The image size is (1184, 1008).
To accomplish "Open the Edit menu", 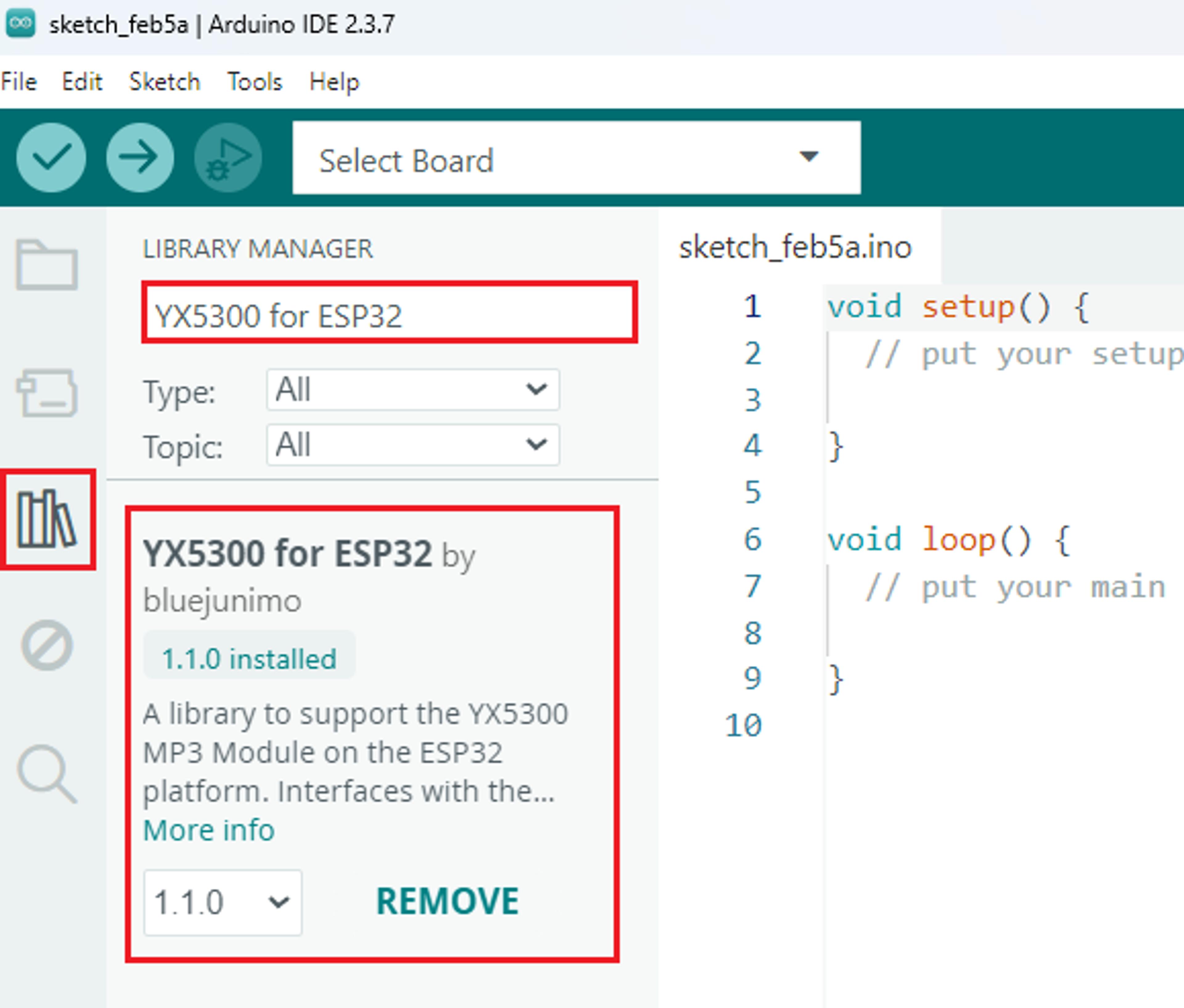I will tap(82, 82).
